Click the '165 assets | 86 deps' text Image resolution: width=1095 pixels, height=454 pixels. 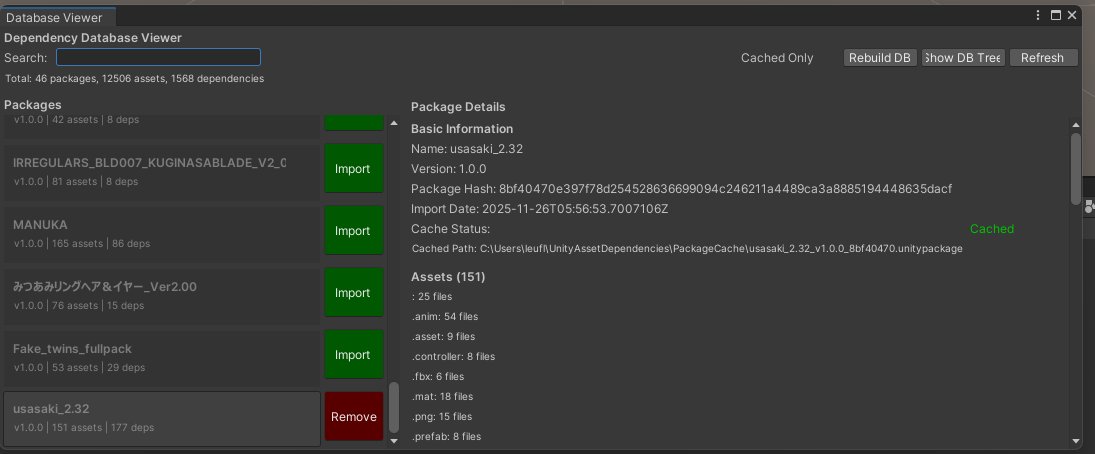pyautogui.click(x=101, y=244)
